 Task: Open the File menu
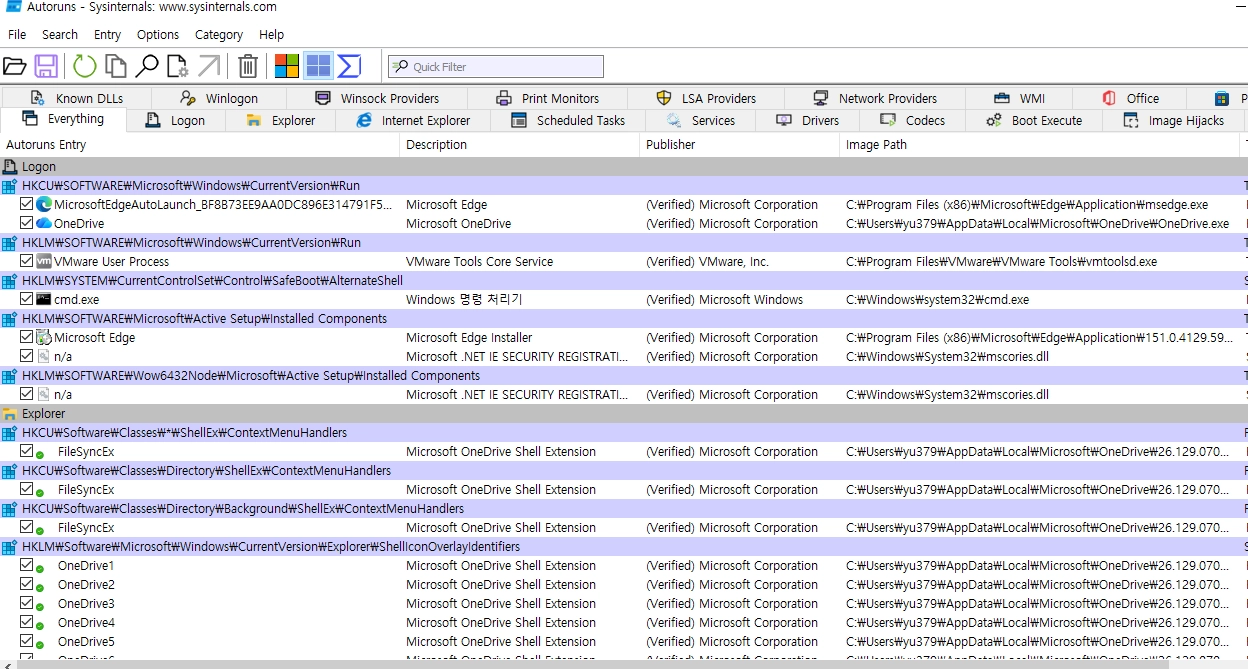click(x=17, y=34)
